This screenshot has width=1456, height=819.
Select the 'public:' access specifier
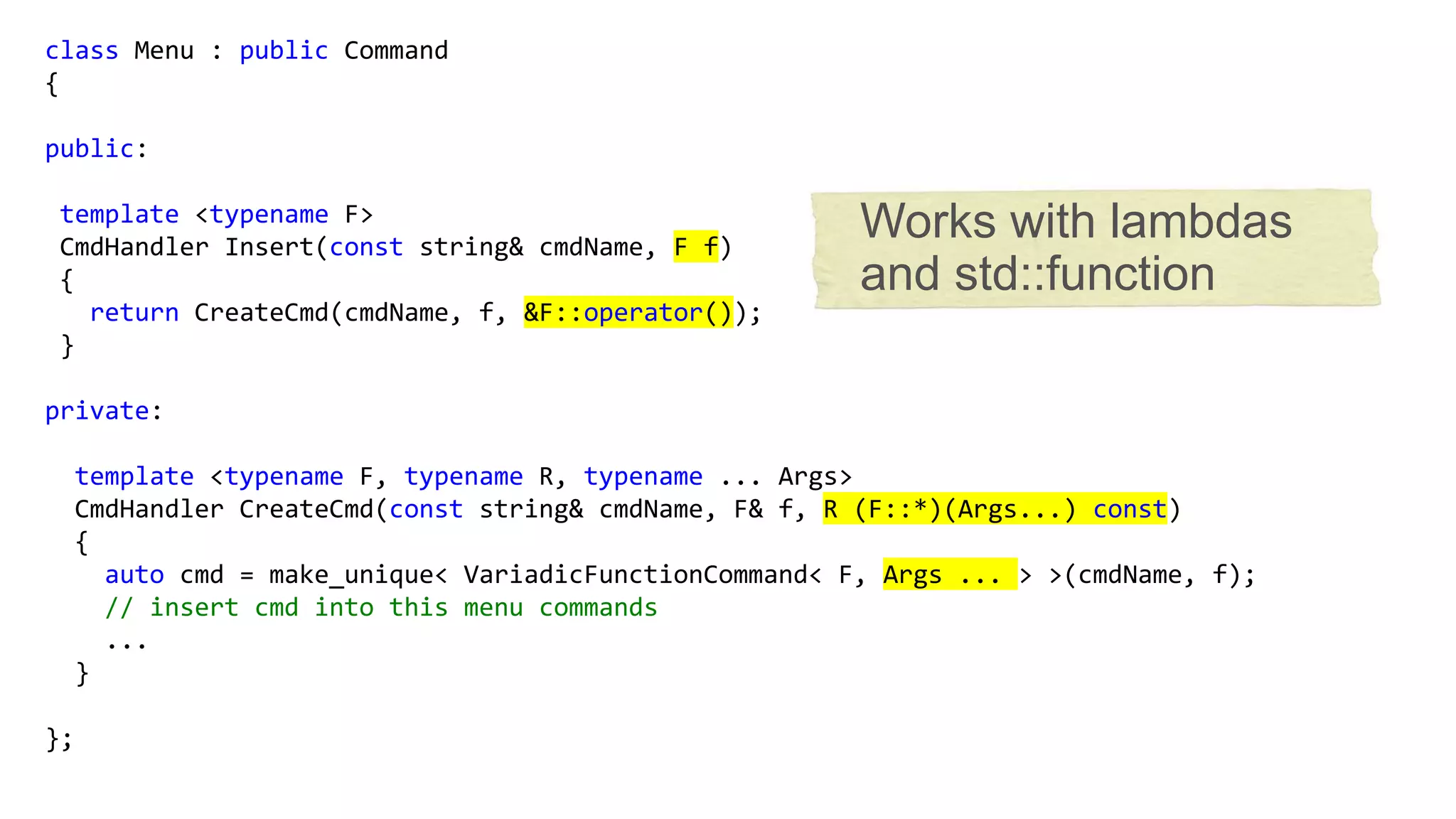(x=96, y=149)
